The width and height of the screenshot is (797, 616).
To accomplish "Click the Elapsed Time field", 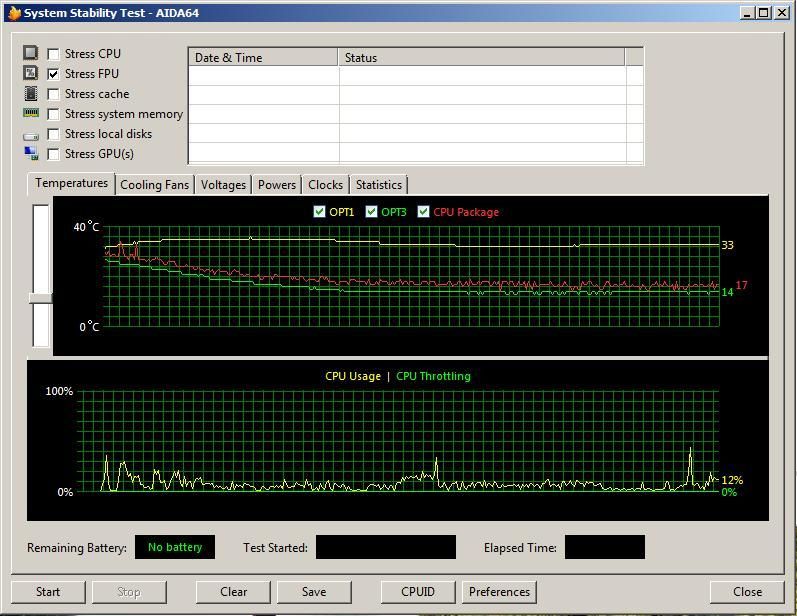I will click(x=605, y=547).
